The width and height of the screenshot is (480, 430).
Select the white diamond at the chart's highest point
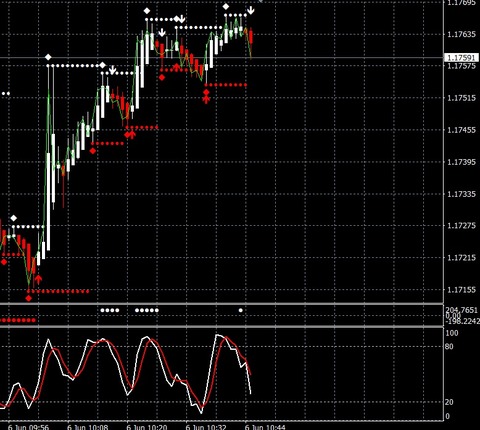[226, 6]
